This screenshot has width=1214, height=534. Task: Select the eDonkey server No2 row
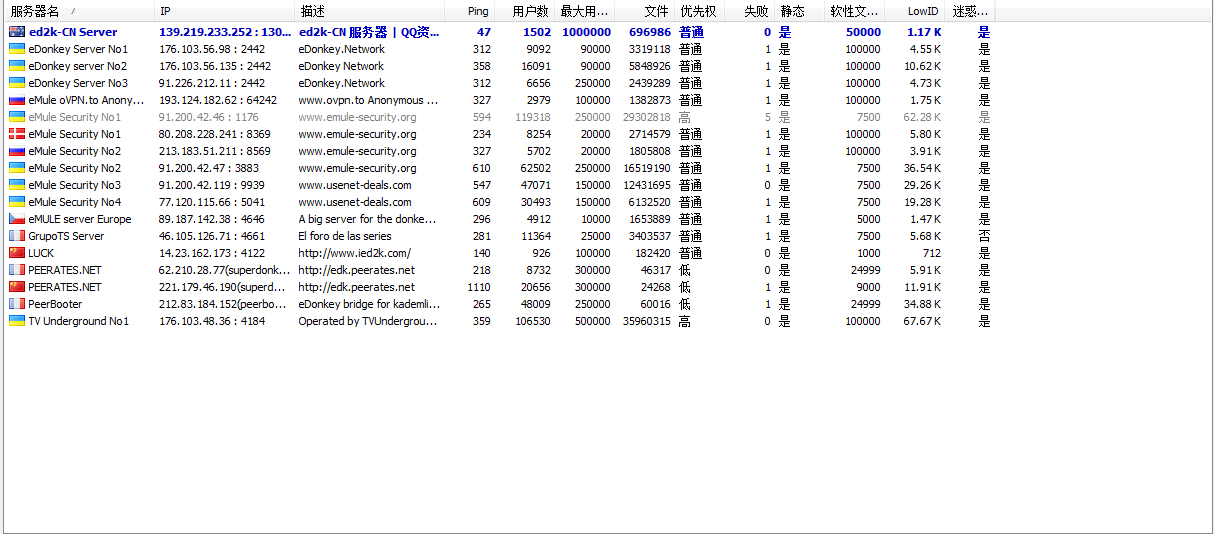pyautogui.click(x=500, y=66)
